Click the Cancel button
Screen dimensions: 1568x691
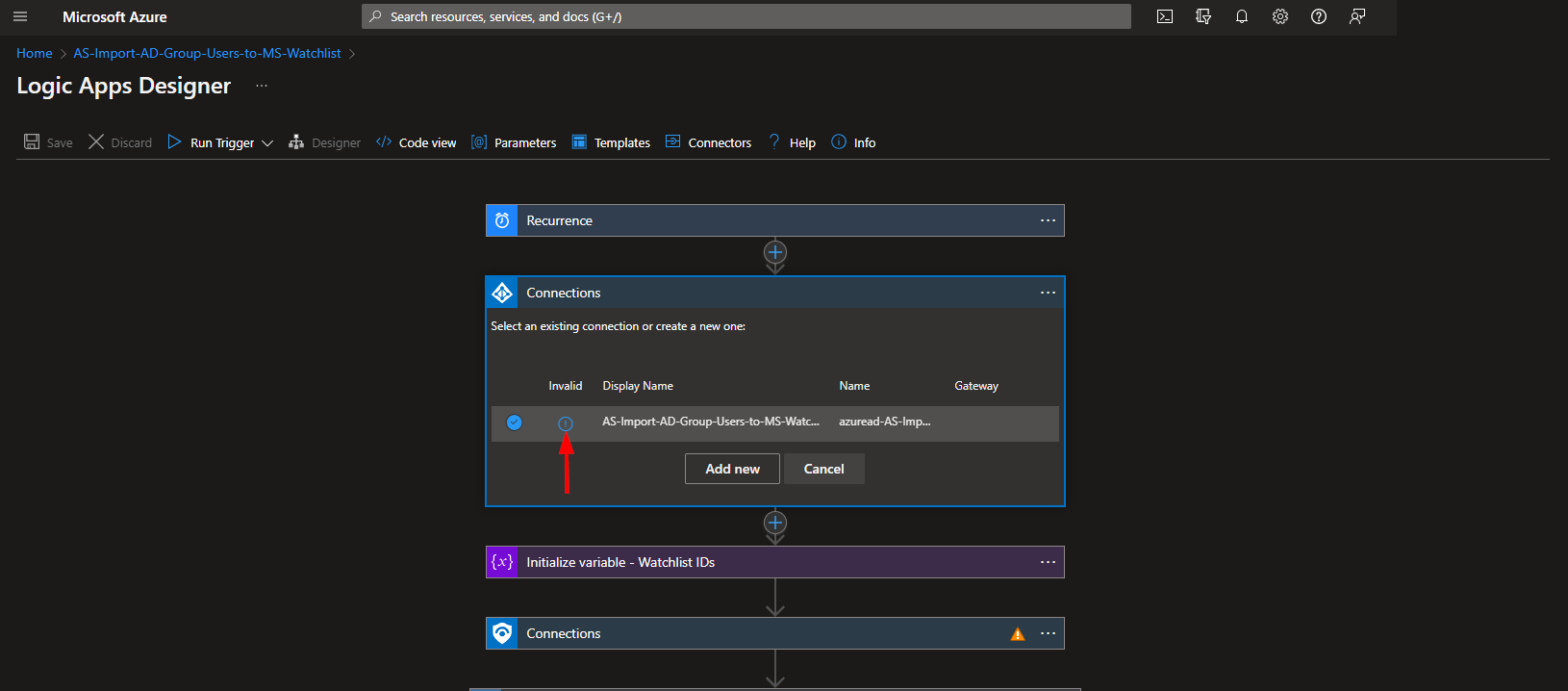[824, 469]
